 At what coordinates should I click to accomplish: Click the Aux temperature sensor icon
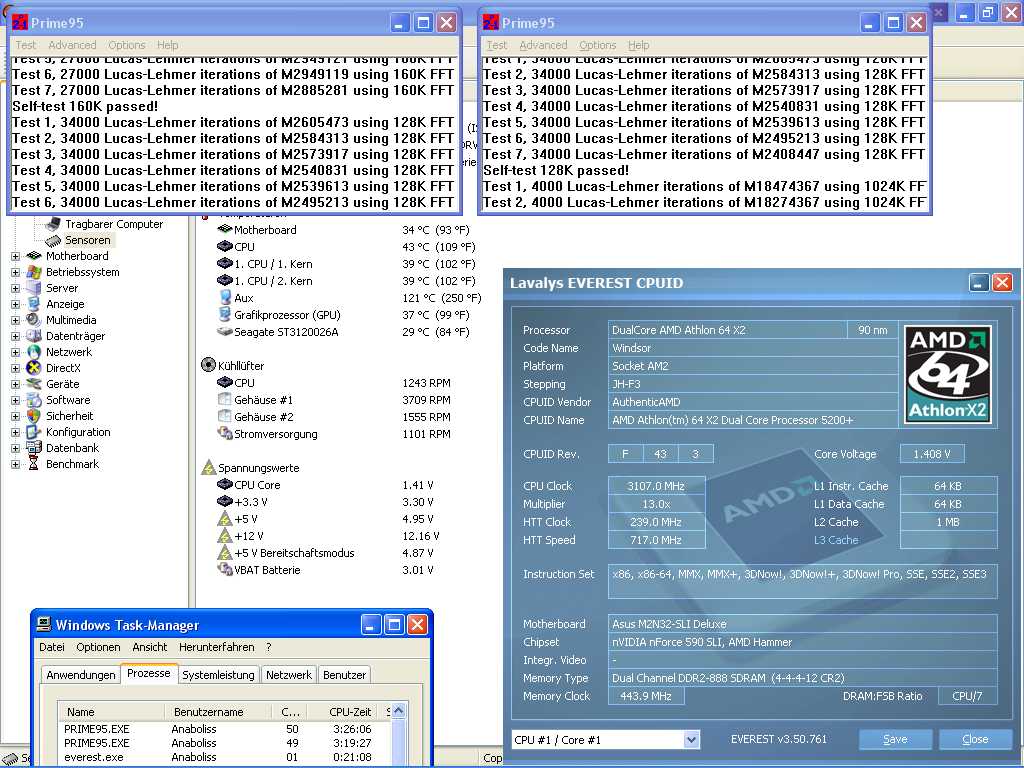[x=225, y=297]
